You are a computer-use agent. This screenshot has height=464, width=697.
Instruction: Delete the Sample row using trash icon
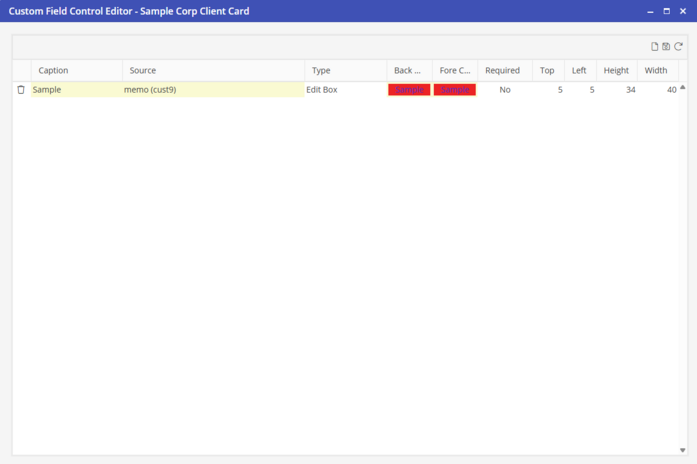[x=21, y=90]
